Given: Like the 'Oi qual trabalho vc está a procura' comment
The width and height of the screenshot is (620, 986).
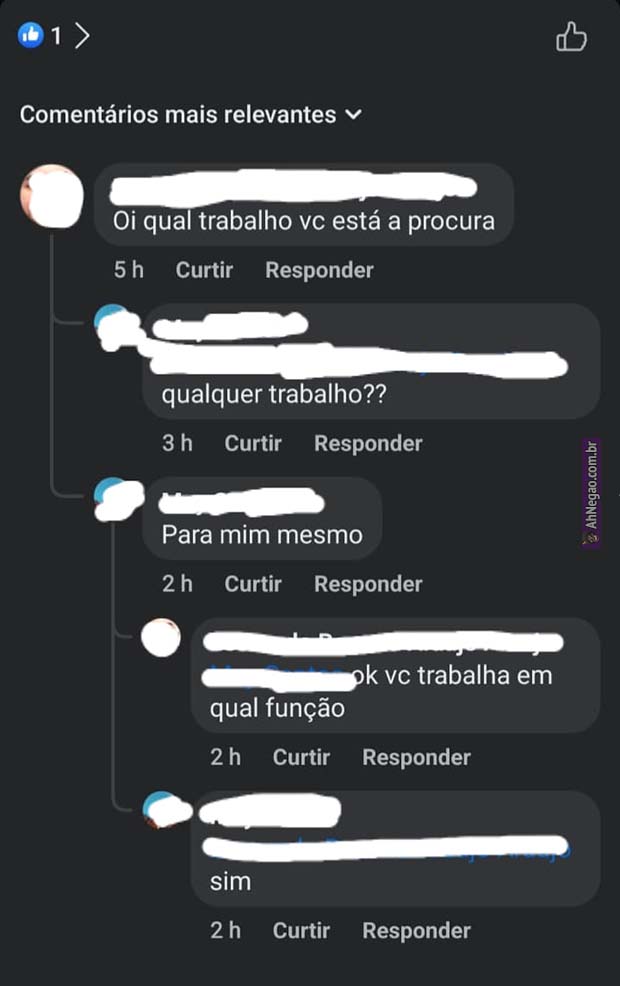Looking at the screenshot, I should coord(204,270).
